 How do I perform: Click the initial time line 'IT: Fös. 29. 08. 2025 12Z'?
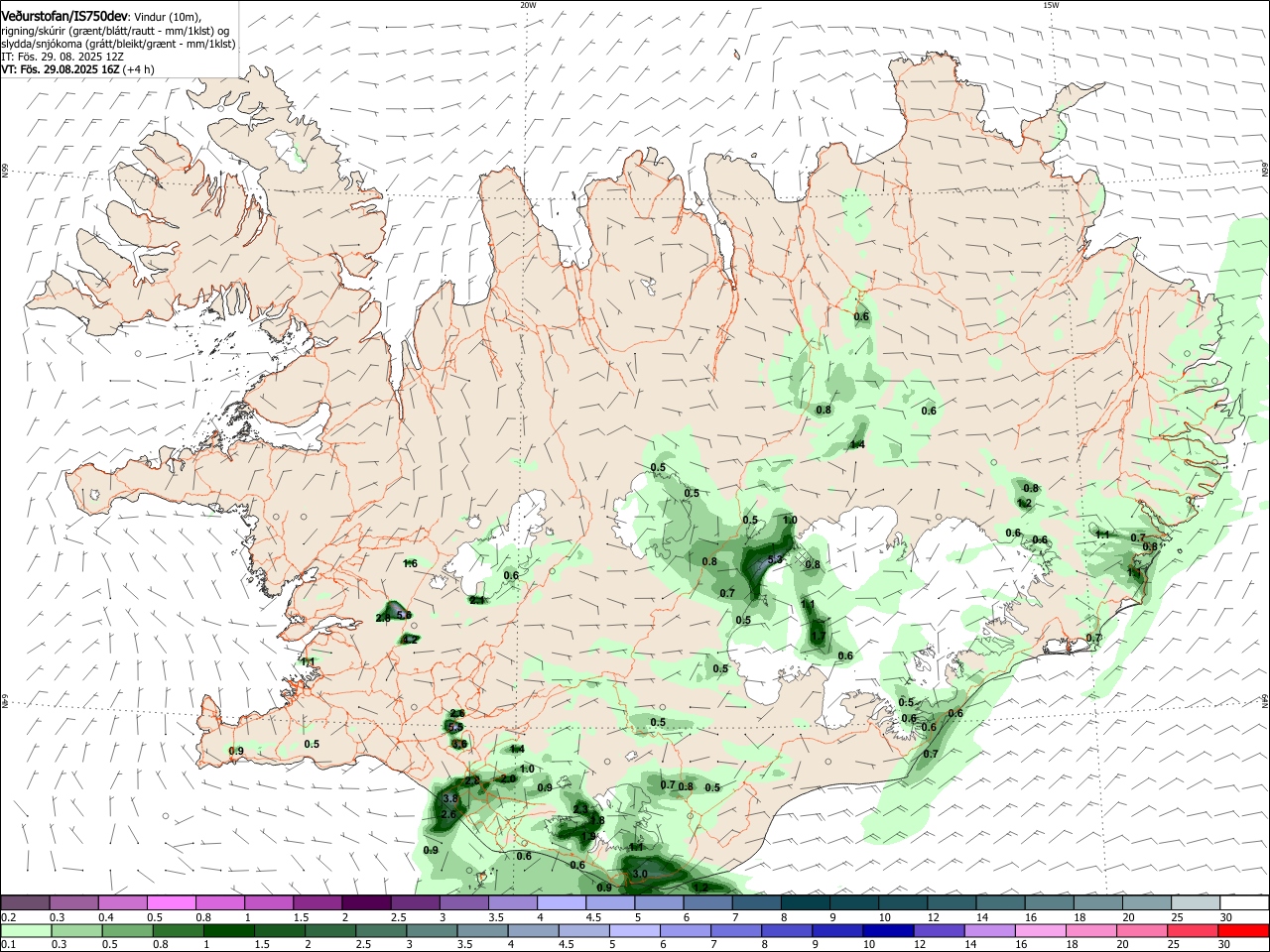click(x=62, y=57)
